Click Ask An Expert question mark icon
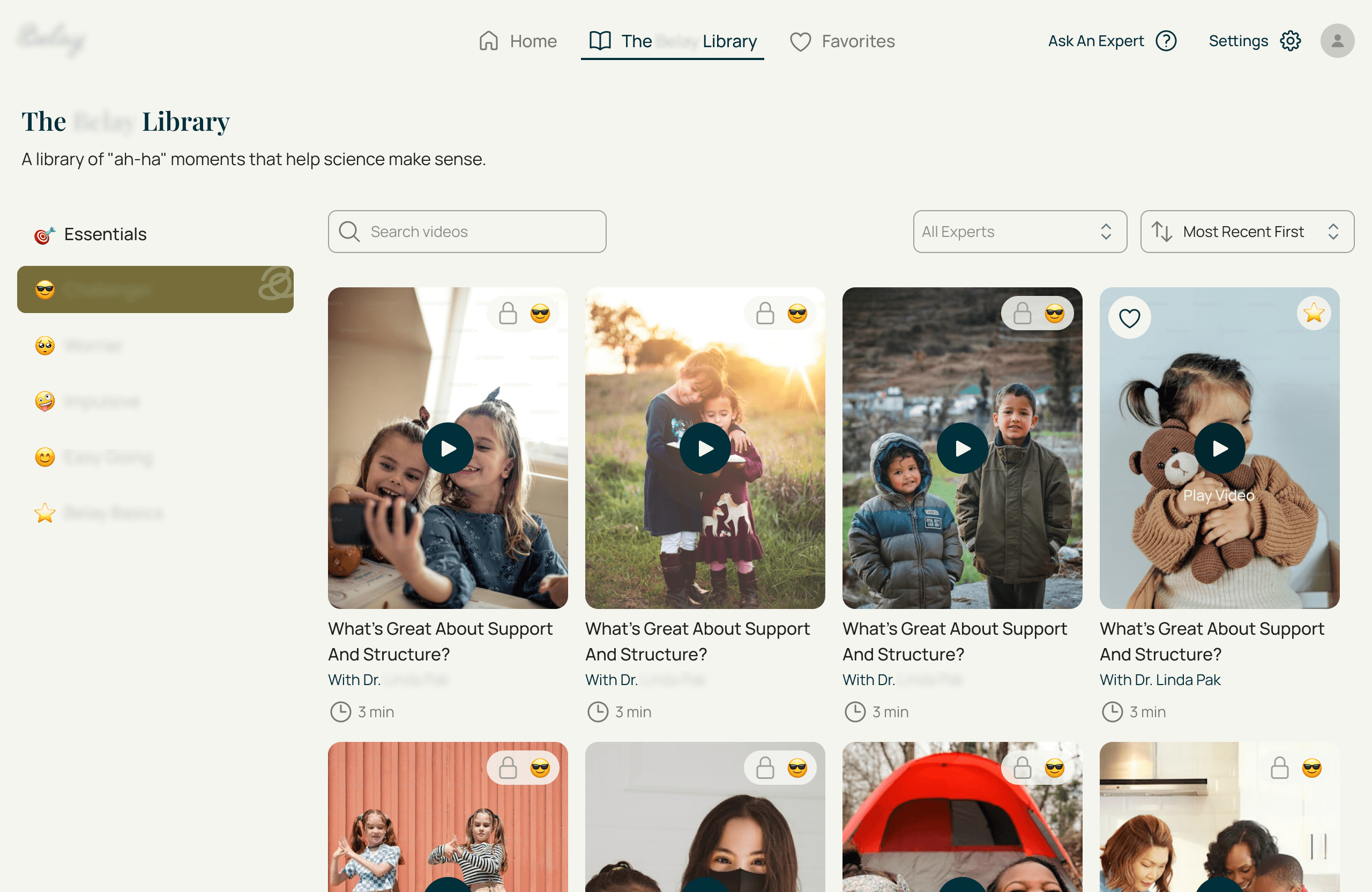The width and height of the screenshot is (1372, 892). 1166,41
